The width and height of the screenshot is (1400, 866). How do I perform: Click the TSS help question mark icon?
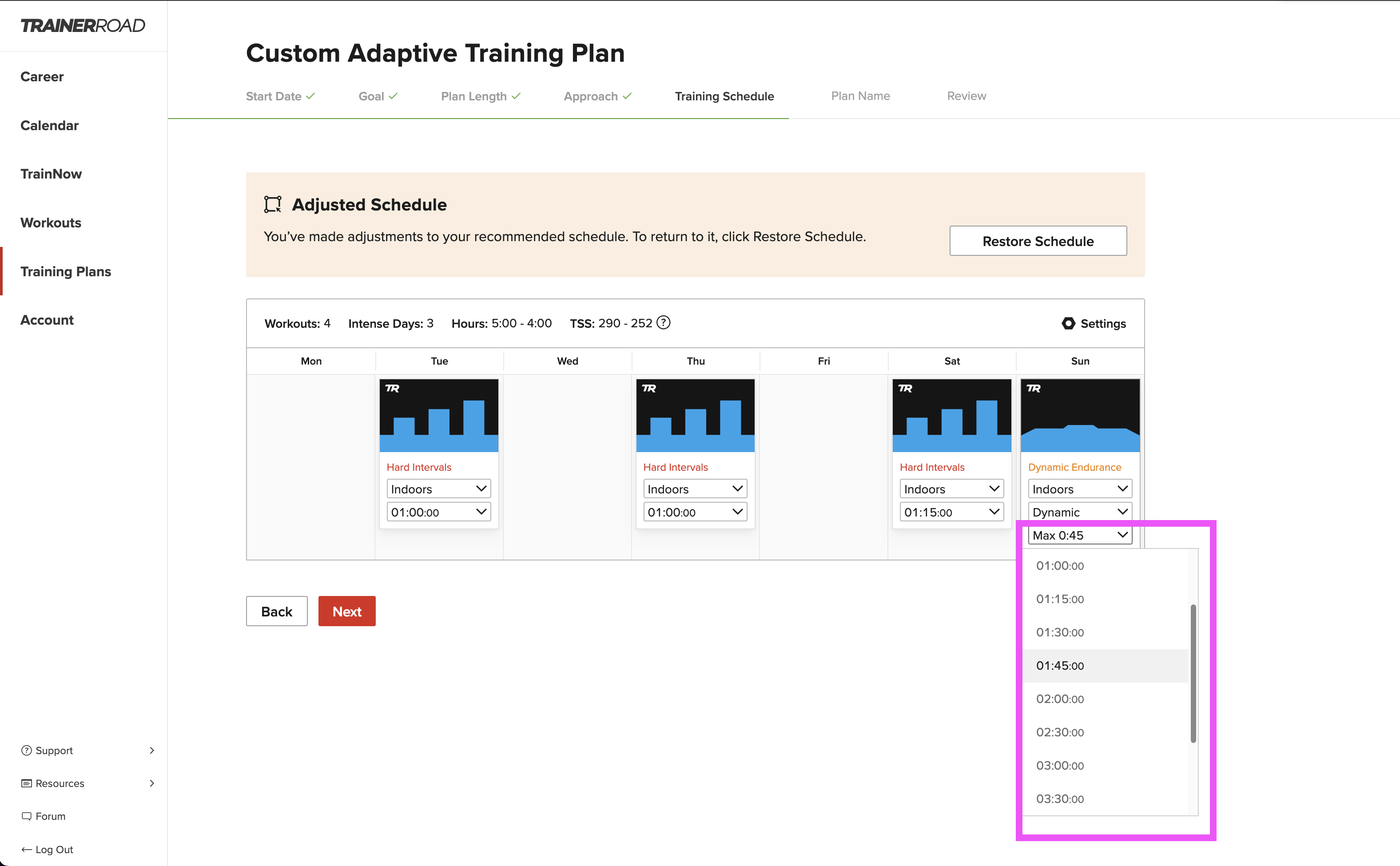(663, 323)
